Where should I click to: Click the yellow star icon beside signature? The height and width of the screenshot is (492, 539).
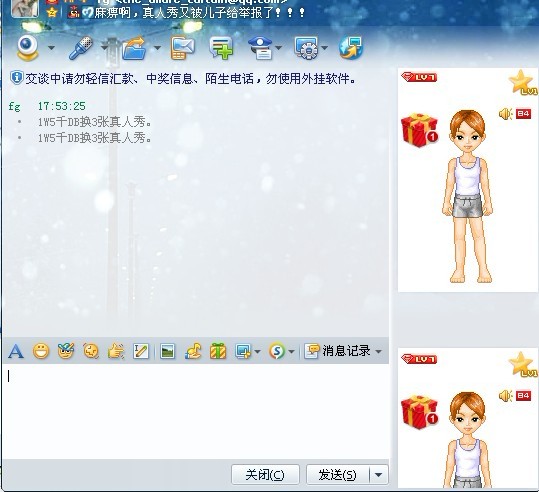52,12
